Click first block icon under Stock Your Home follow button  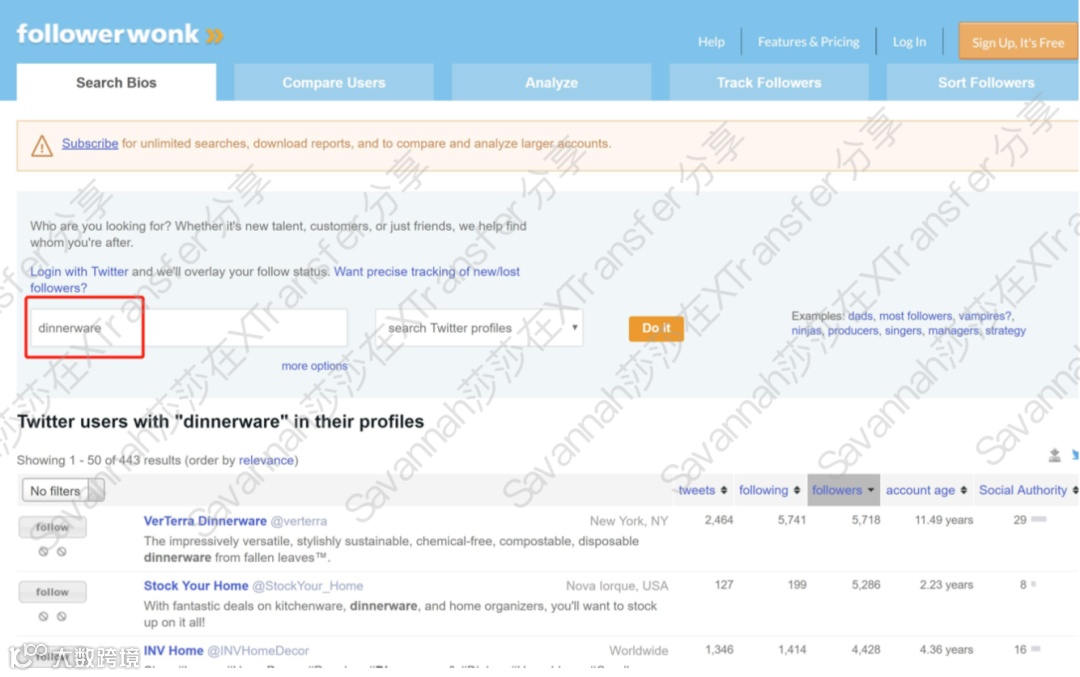click(x=43, y=616)
